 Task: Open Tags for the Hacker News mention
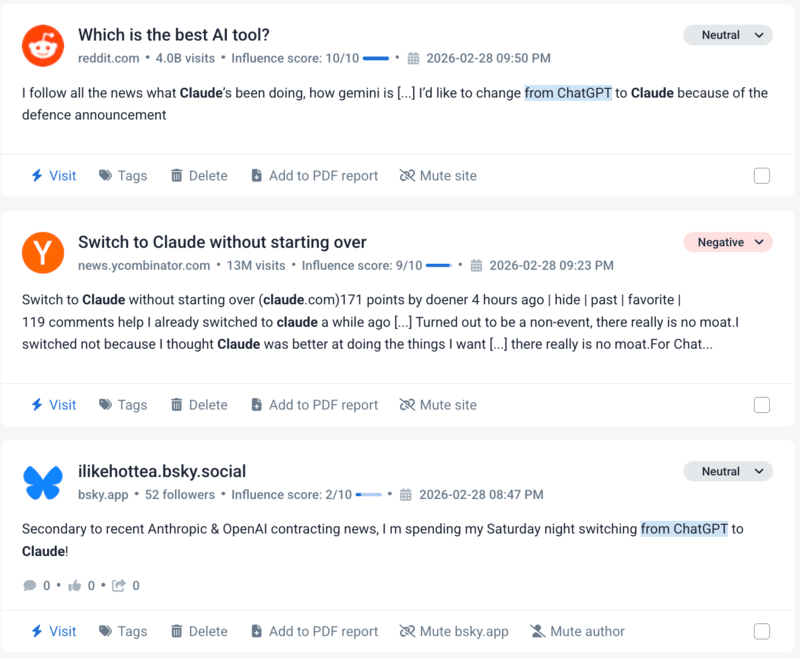coord(122,405)
